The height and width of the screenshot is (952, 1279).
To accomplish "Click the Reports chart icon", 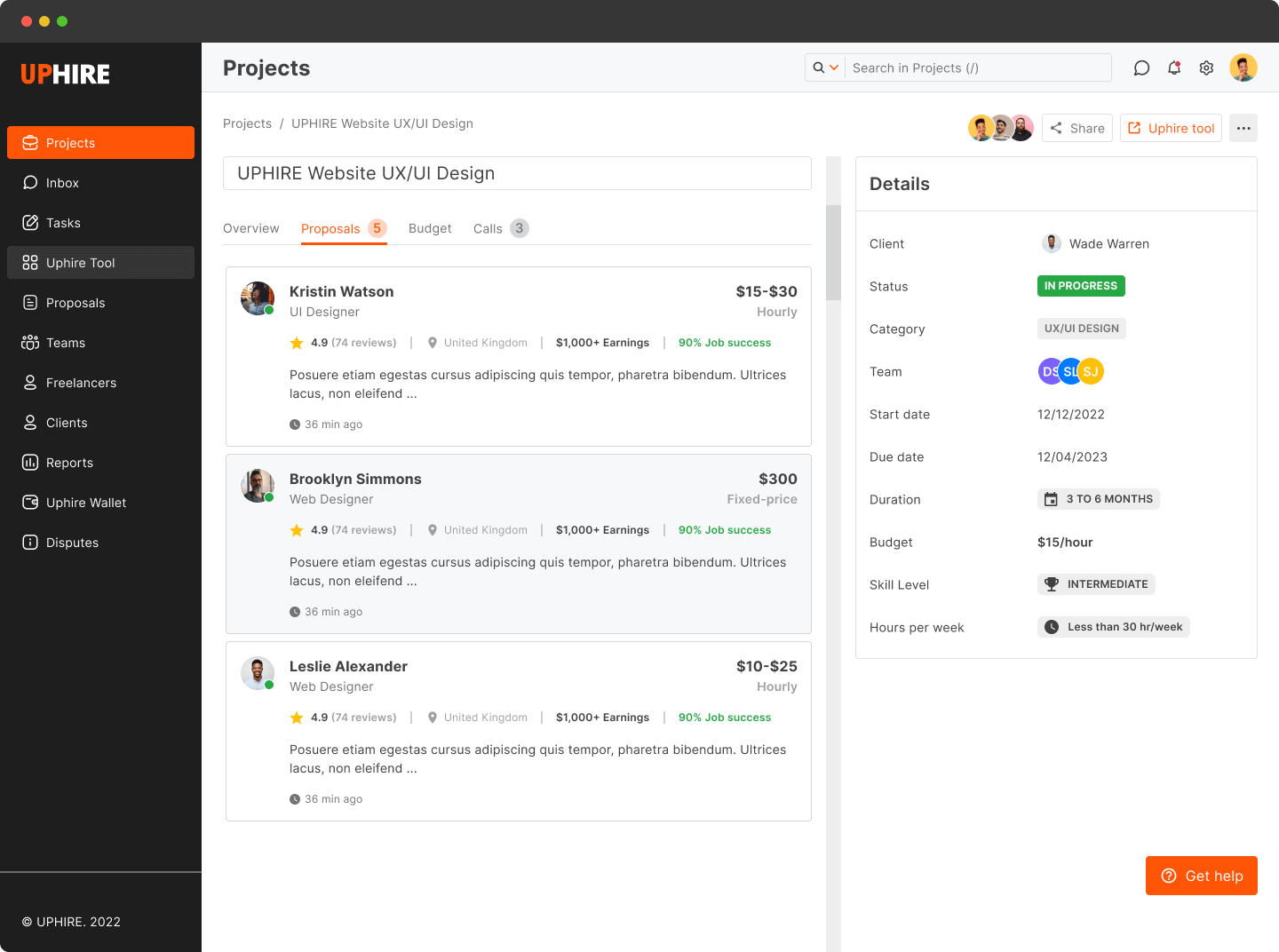I will (30, 463).
